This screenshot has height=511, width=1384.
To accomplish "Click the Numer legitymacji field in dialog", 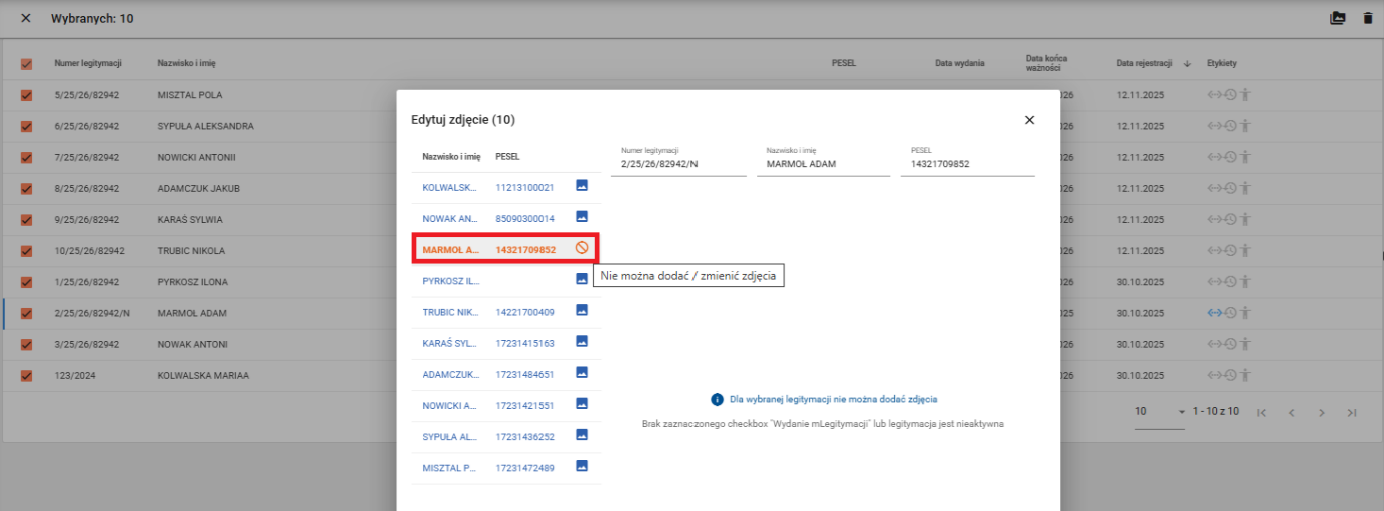I will [678, 164].
